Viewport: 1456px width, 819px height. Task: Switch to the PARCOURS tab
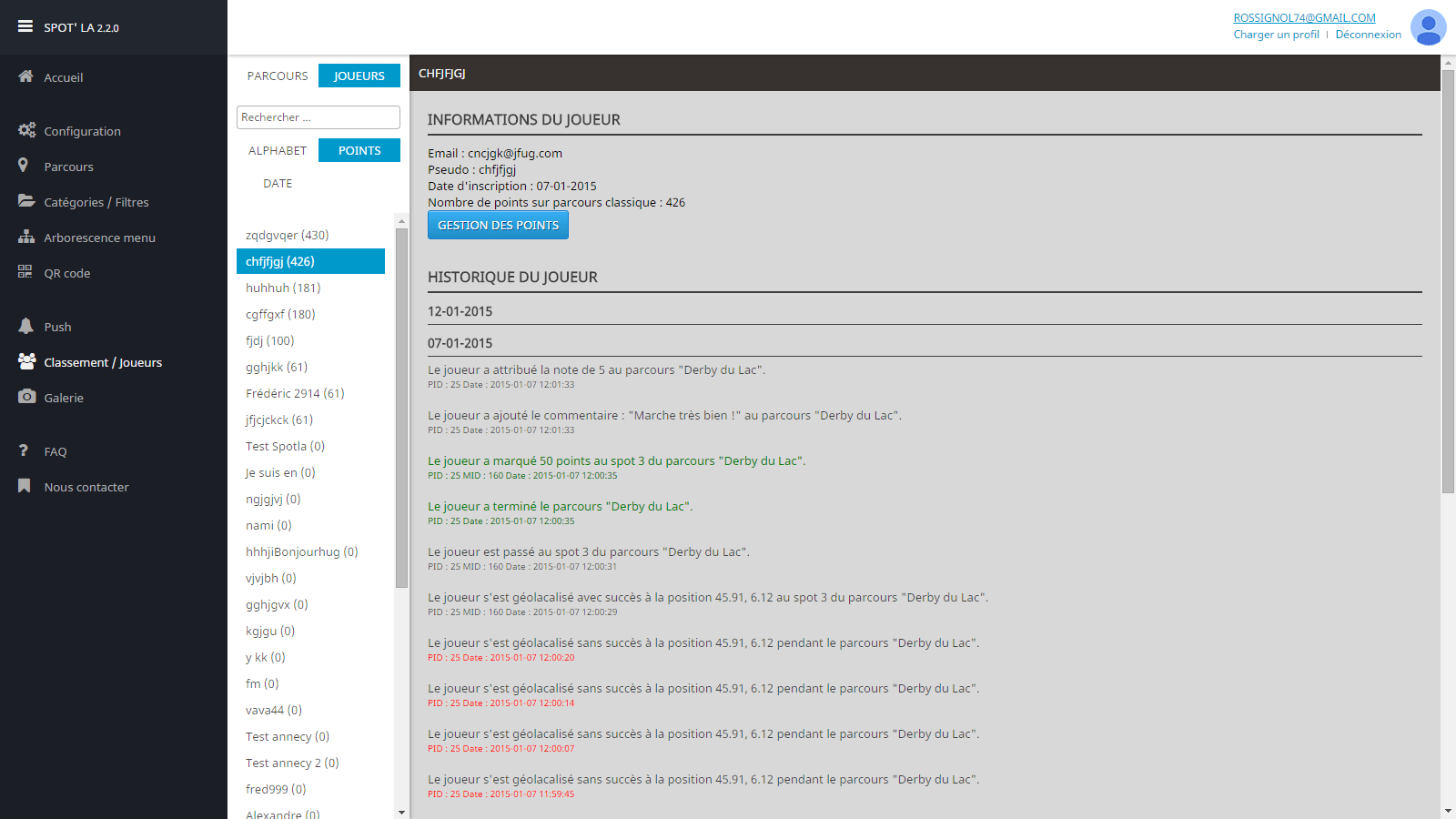(x=277, y=76)
